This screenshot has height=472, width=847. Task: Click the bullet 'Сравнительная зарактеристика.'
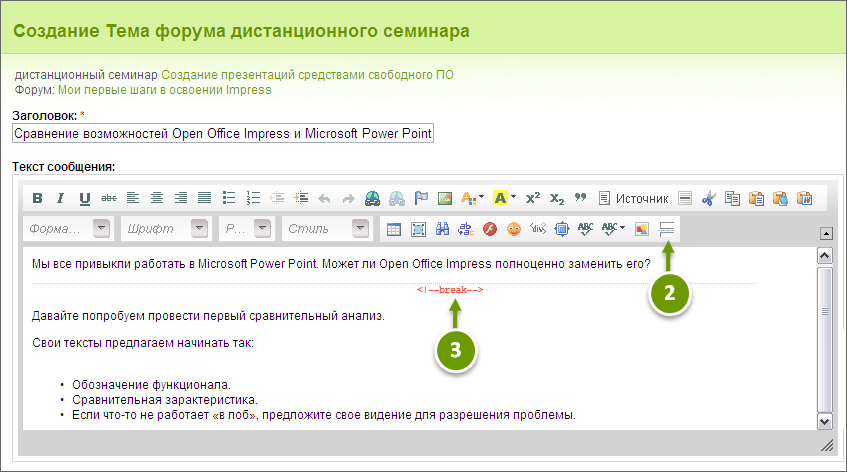pos(165,400)
